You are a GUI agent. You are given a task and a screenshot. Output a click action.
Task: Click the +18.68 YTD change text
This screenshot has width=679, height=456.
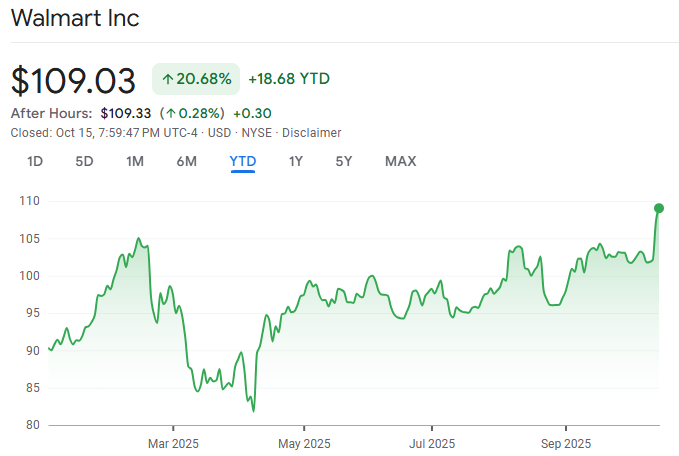289,78
